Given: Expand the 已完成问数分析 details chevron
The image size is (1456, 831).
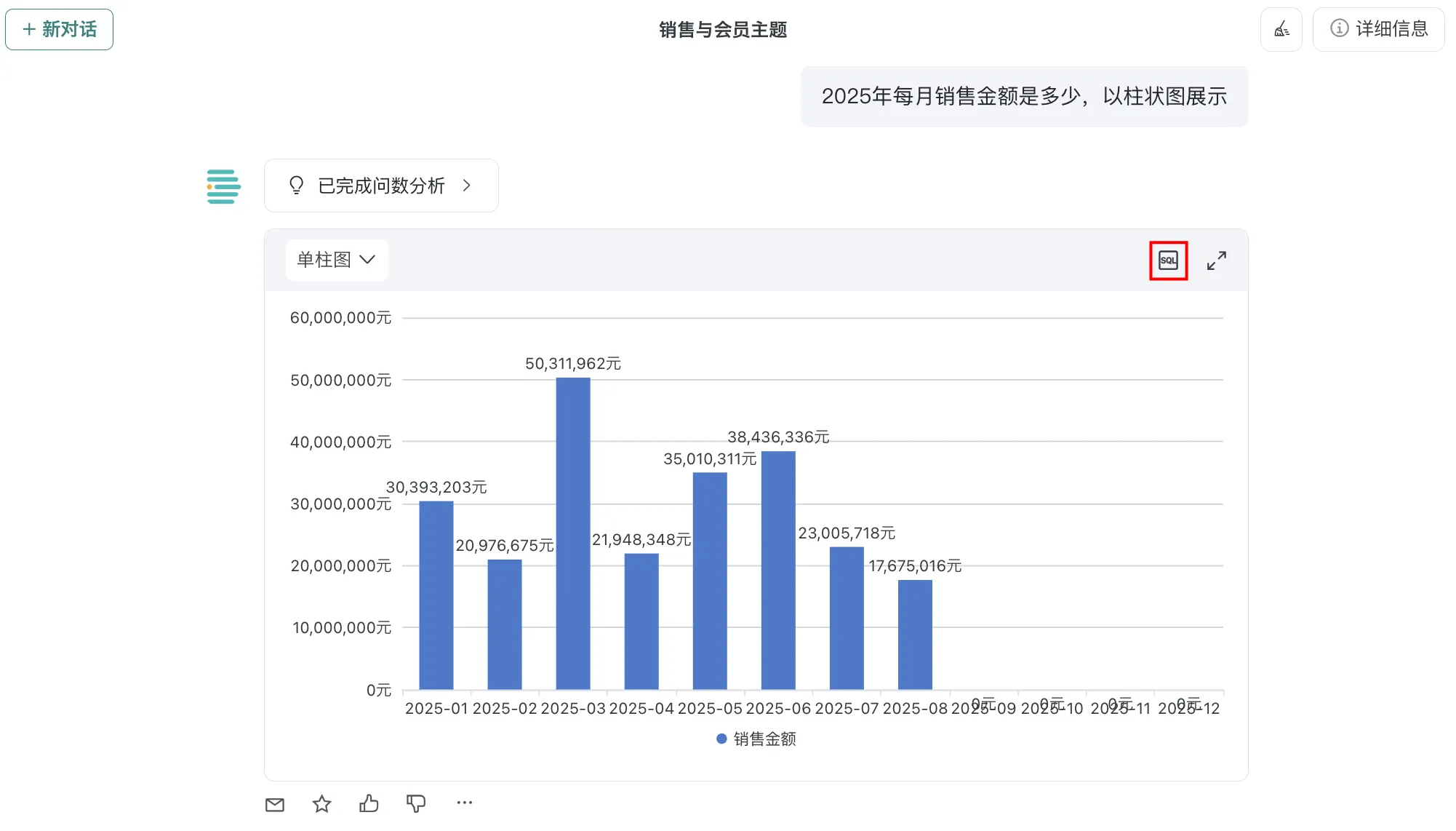Looking at the screenshot, I should click(x=468, y=186).
